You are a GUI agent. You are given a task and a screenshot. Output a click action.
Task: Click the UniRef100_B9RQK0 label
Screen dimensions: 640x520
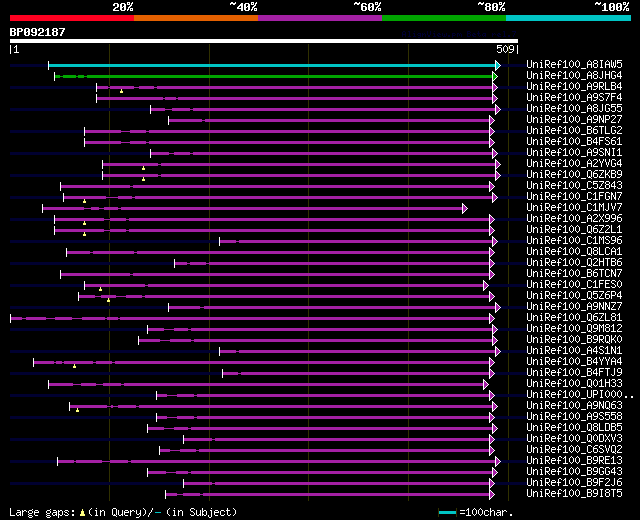pos(574,340)
